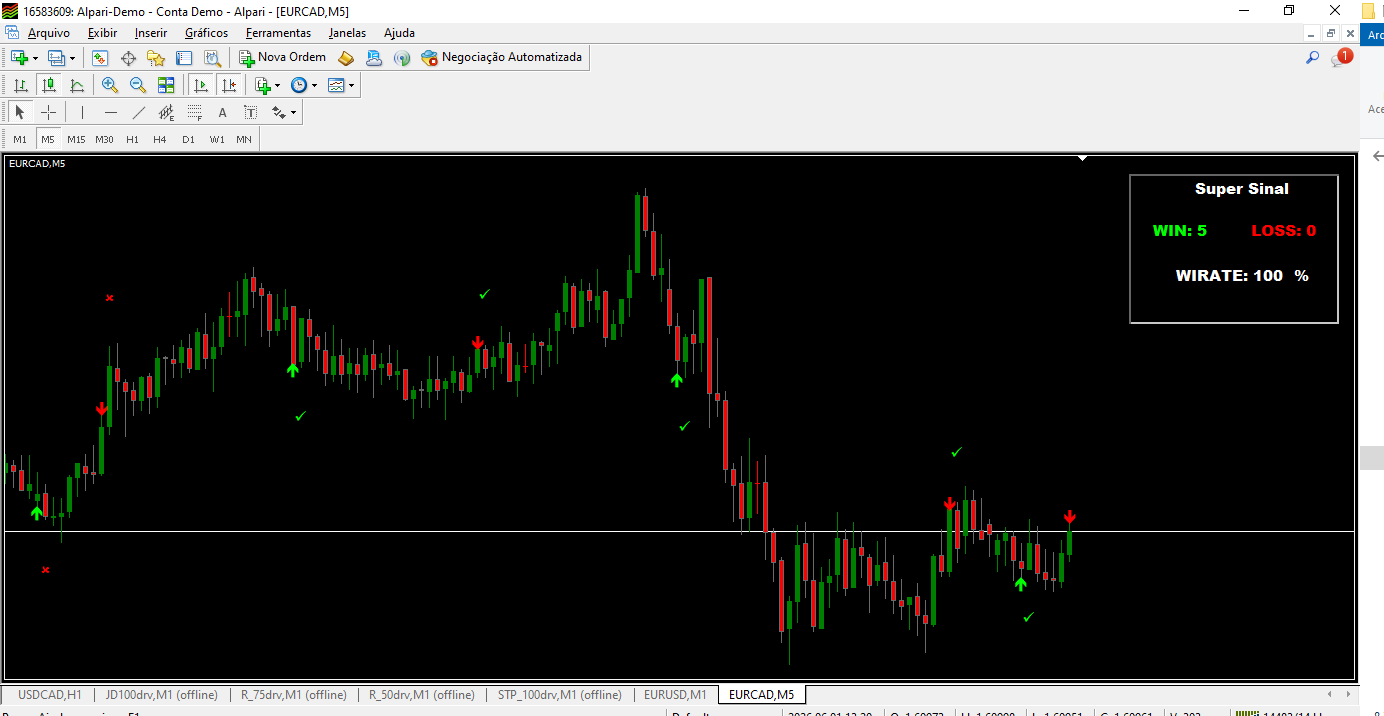Open the Exibir menu
The height and width of the screenshot is (716, 1384).
(102, 33)
